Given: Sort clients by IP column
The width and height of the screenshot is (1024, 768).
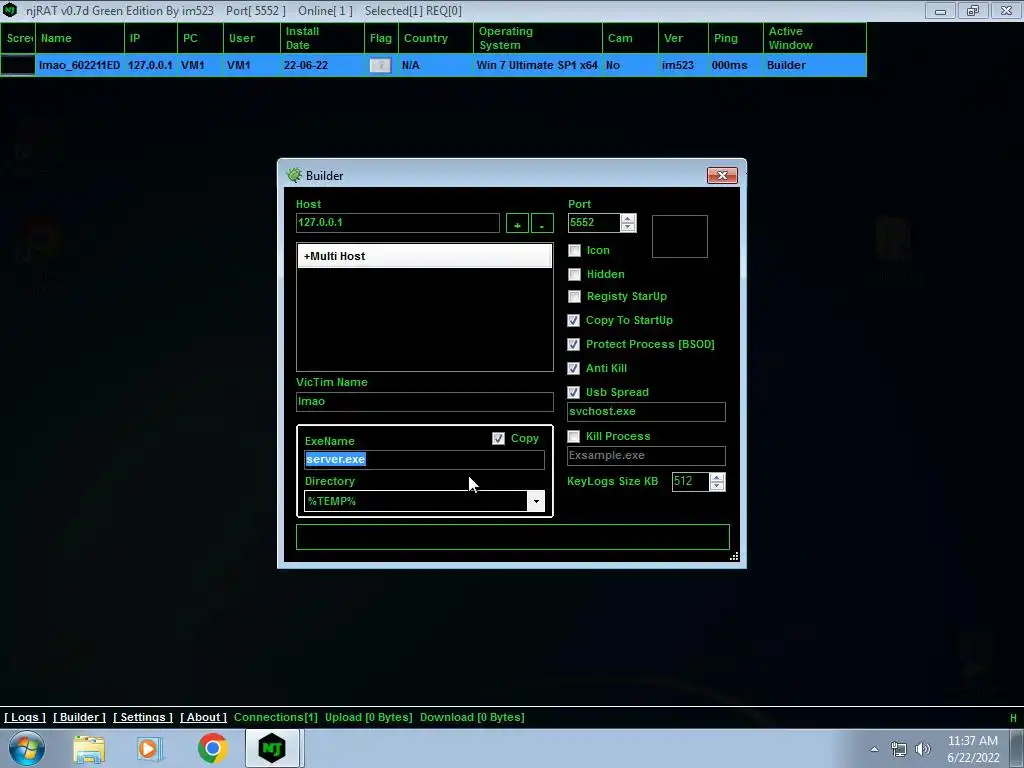Looking at the screenshot, I should click(x=151, y=38).
